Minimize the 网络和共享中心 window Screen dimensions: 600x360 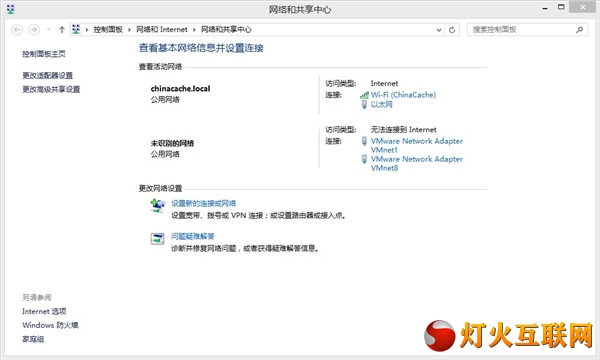click(x=545, y=8)
